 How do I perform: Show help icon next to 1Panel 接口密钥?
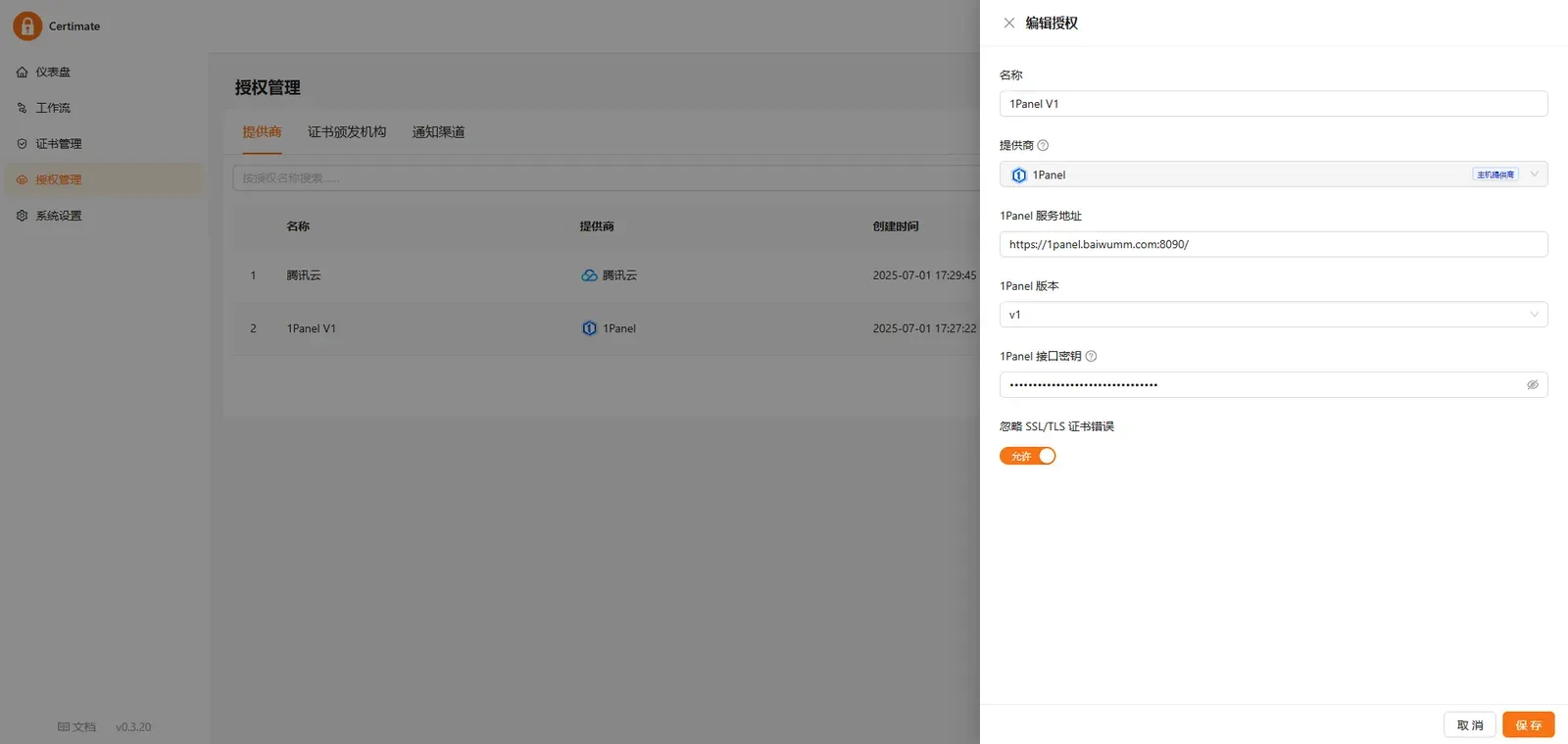click(x=1091, y=356)
